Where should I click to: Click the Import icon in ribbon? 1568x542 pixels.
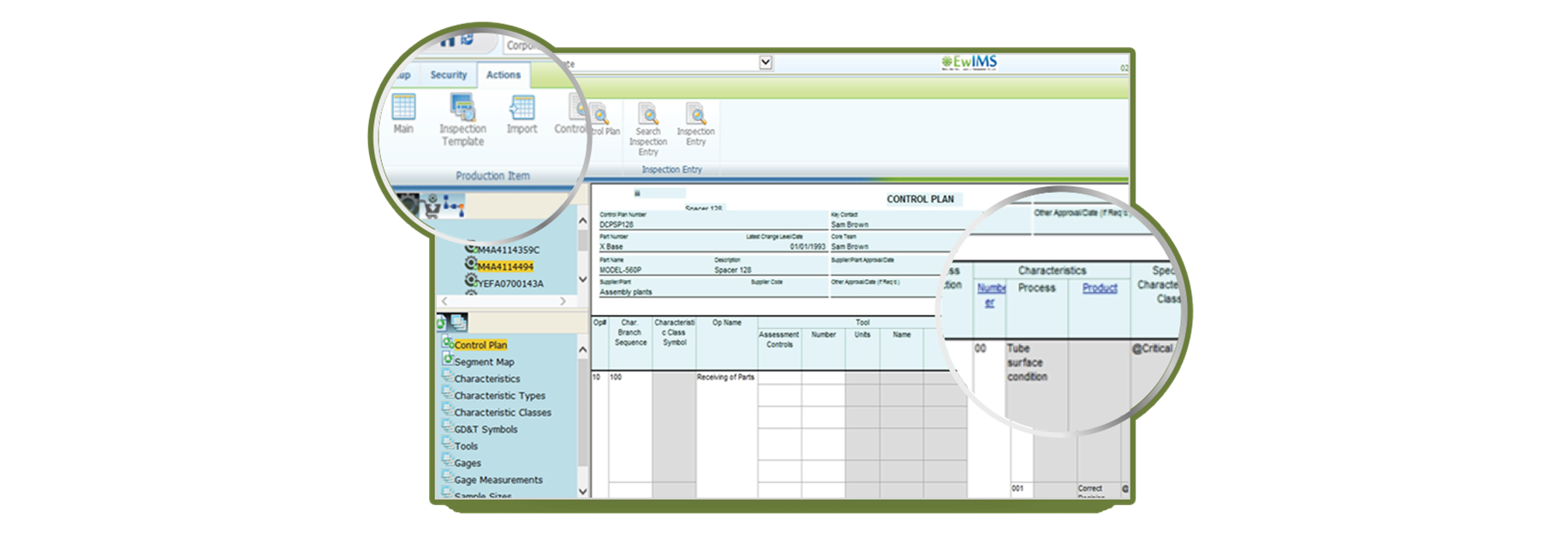[x=522, y=110]
